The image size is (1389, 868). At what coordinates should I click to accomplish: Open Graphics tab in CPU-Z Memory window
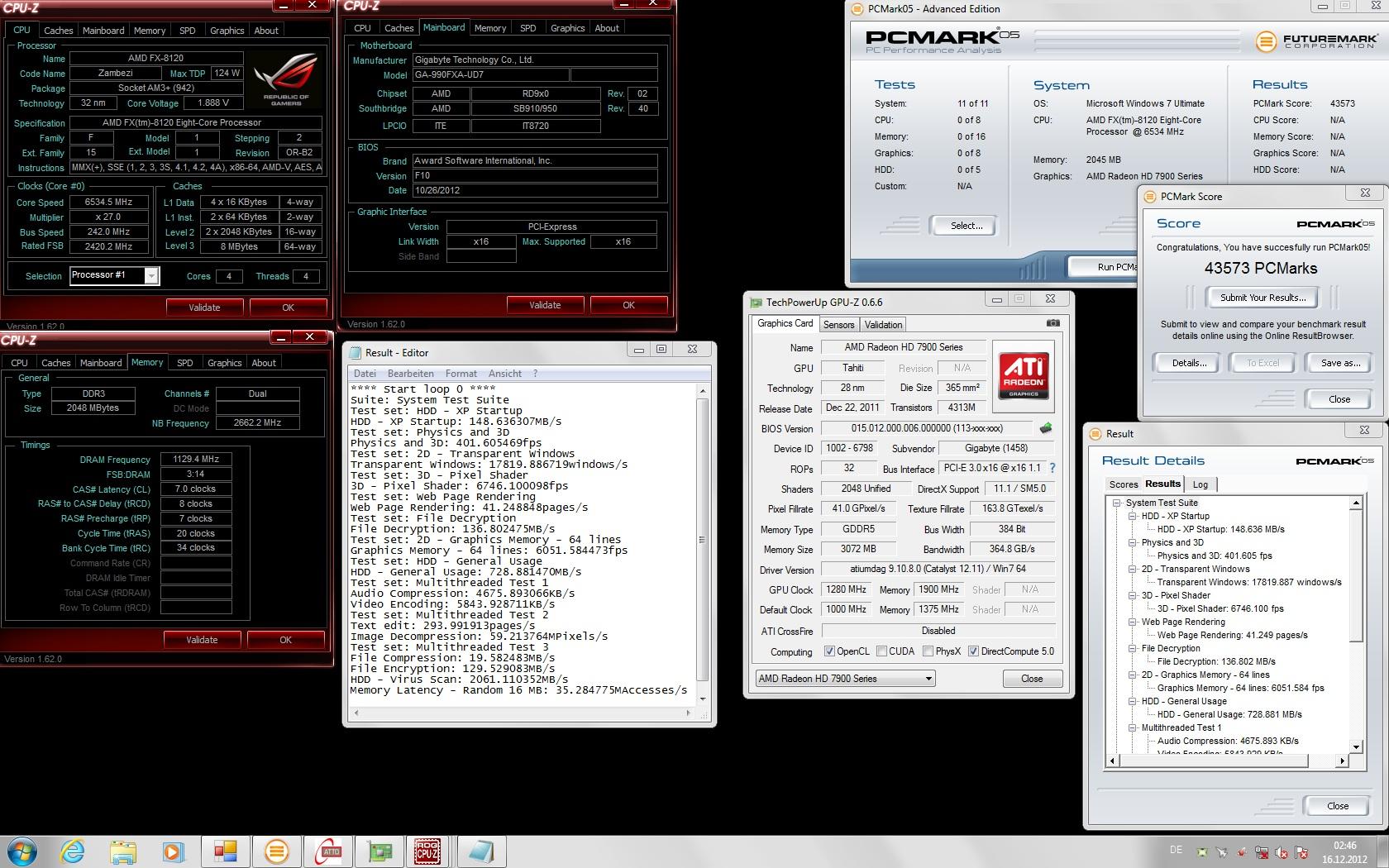224,363
